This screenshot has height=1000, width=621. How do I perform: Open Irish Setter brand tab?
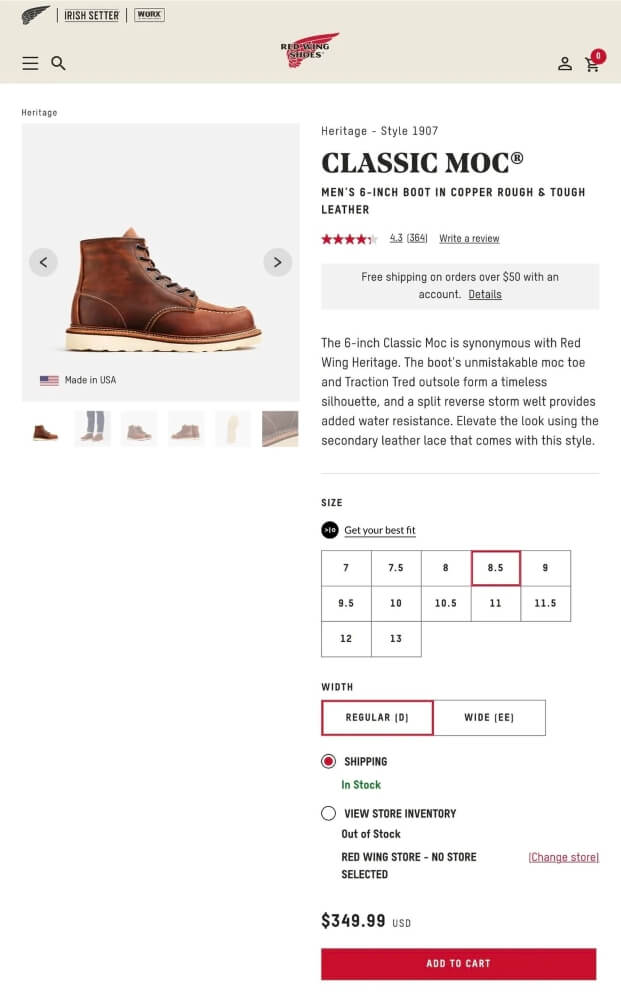click(92, 15)
